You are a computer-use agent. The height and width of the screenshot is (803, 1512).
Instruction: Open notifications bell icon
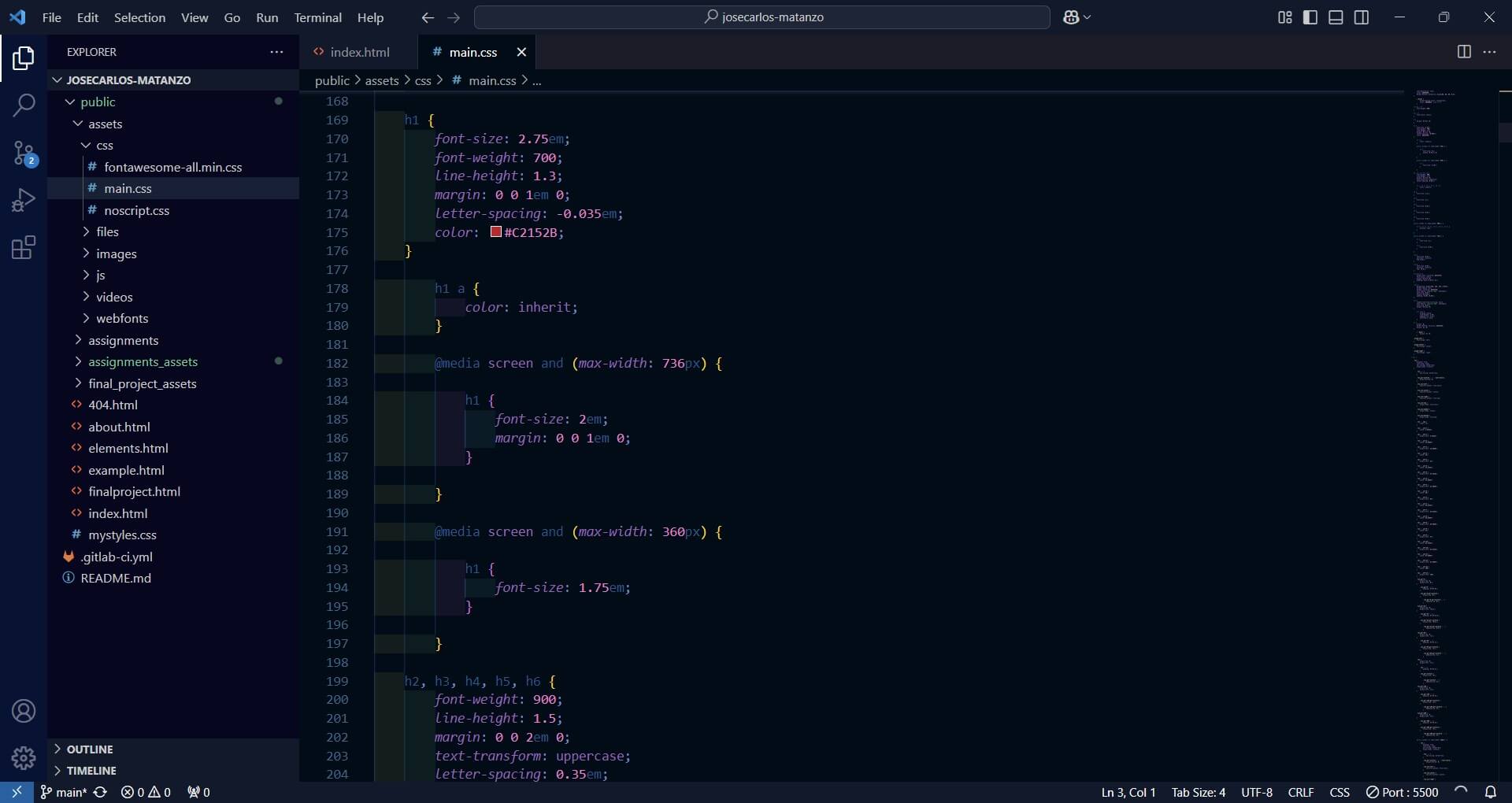point(1491,792)
